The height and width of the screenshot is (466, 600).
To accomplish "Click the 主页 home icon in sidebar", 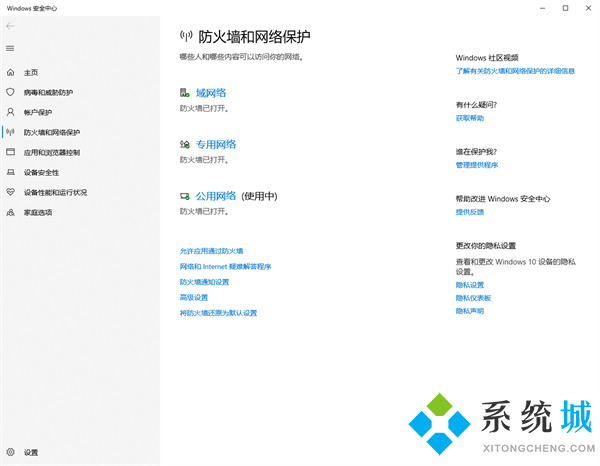I will click(x=11, y=73).
